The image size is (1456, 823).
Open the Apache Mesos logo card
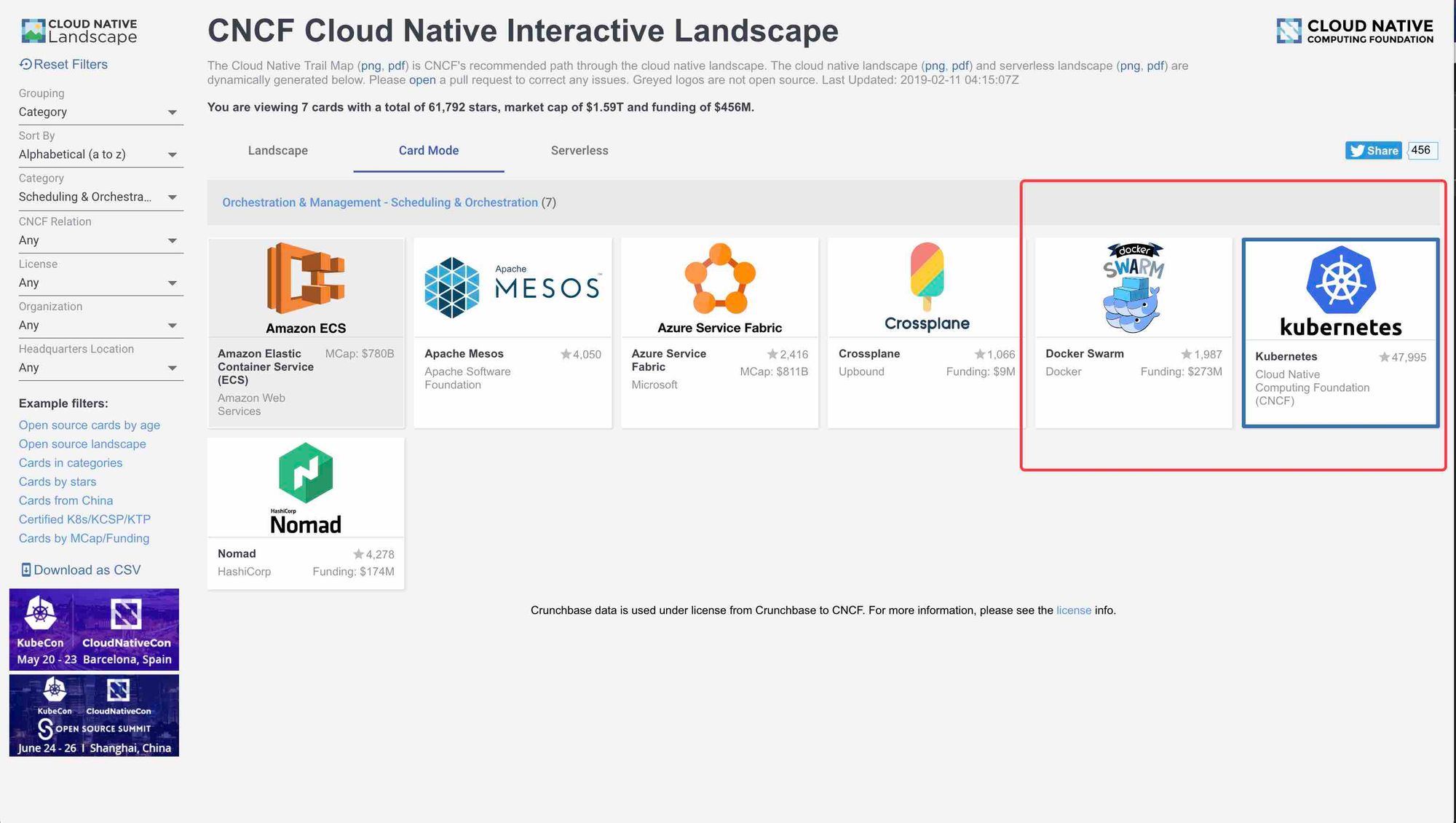pyautogui.click(x=513, y=288)
